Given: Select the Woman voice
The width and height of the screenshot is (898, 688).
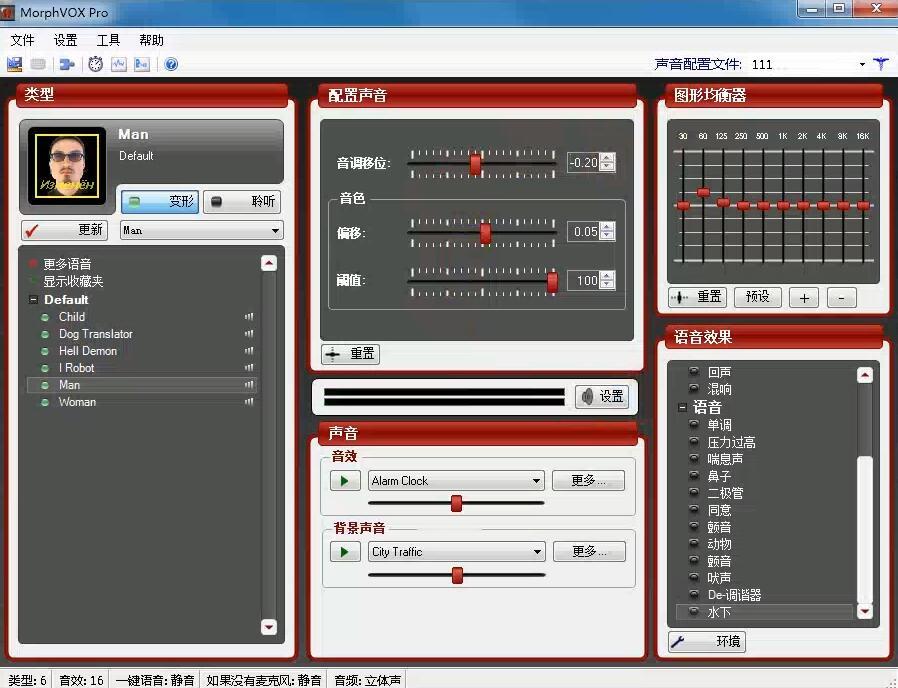Looking at the screenshot, I should [77, 402].
